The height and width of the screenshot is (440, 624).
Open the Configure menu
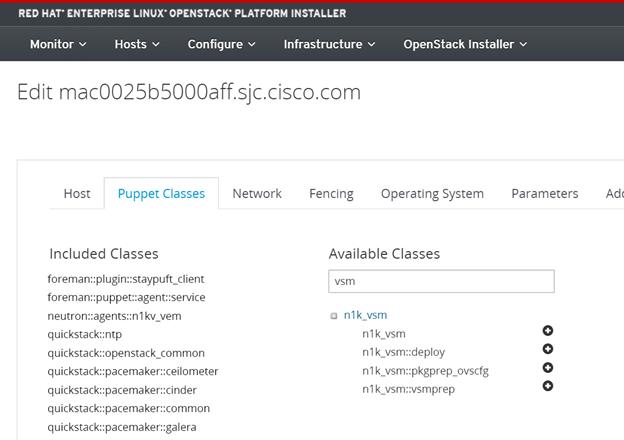(x=221, y=44)
